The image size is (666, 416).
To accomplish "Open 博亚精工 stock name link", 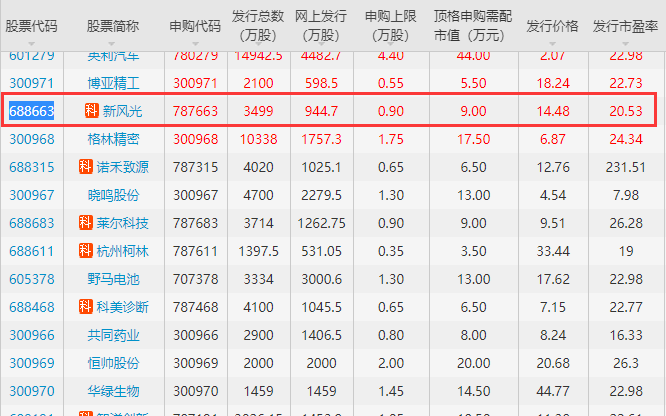I will point(113,83).
